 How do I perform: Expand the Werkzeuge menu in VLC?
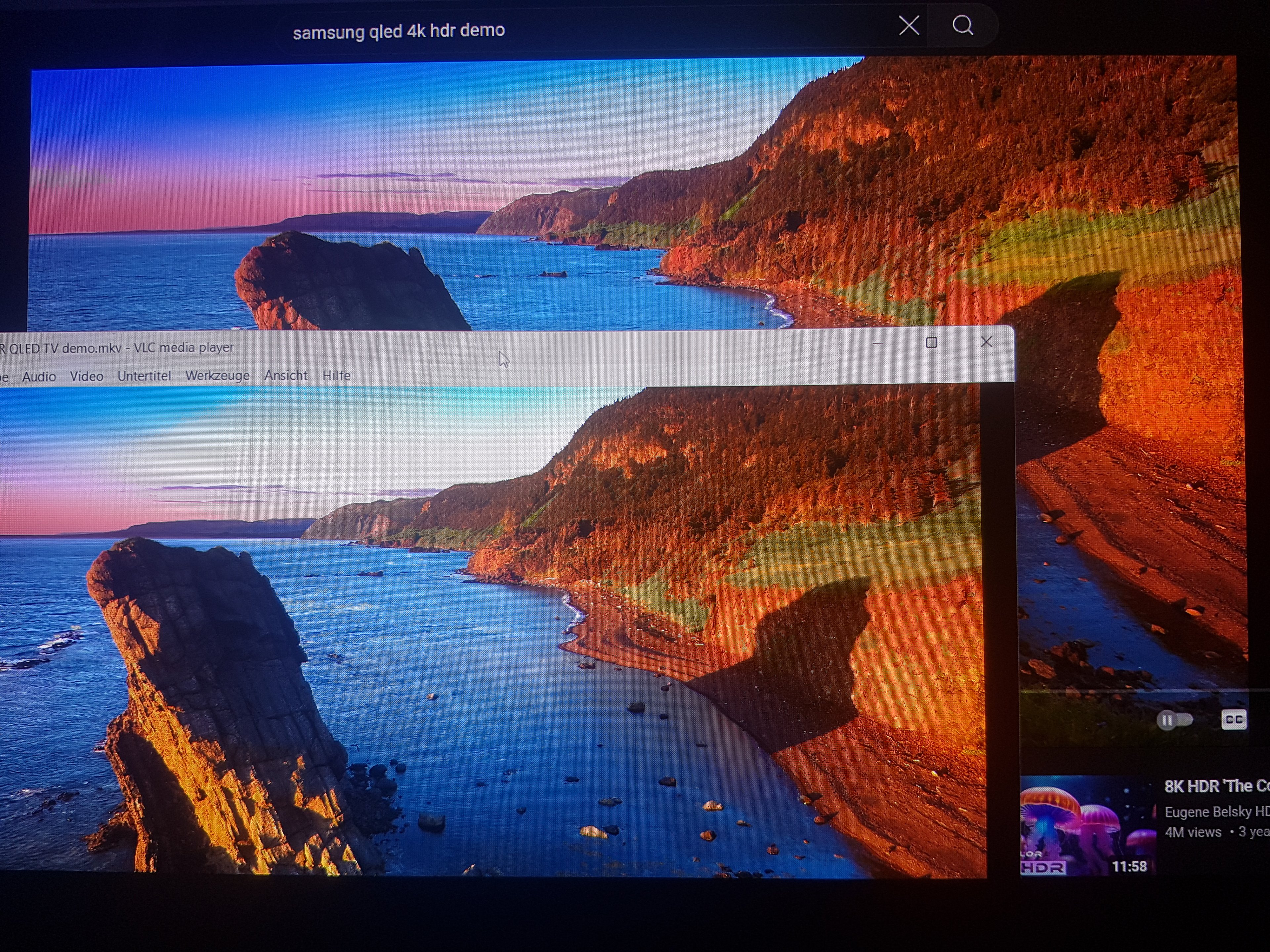pos(217,376)
